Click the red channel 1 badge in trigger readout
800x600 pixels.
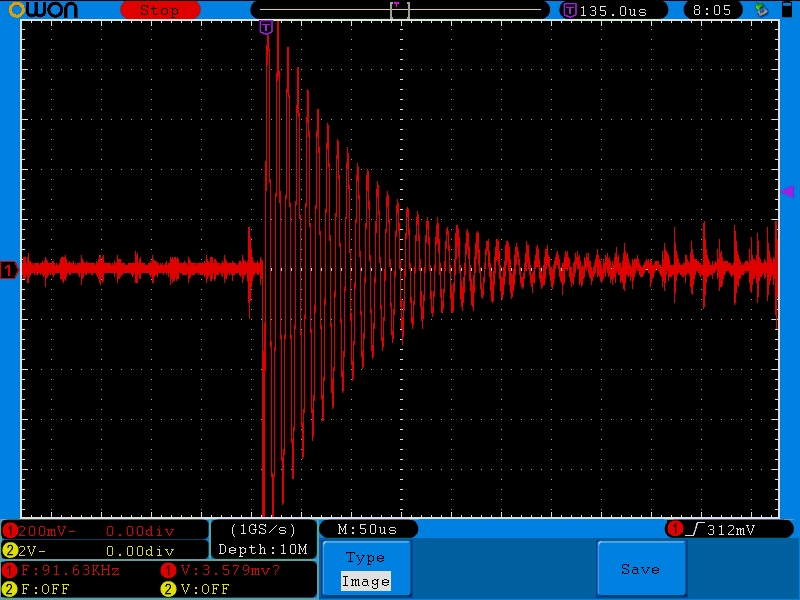coord(676,529)
